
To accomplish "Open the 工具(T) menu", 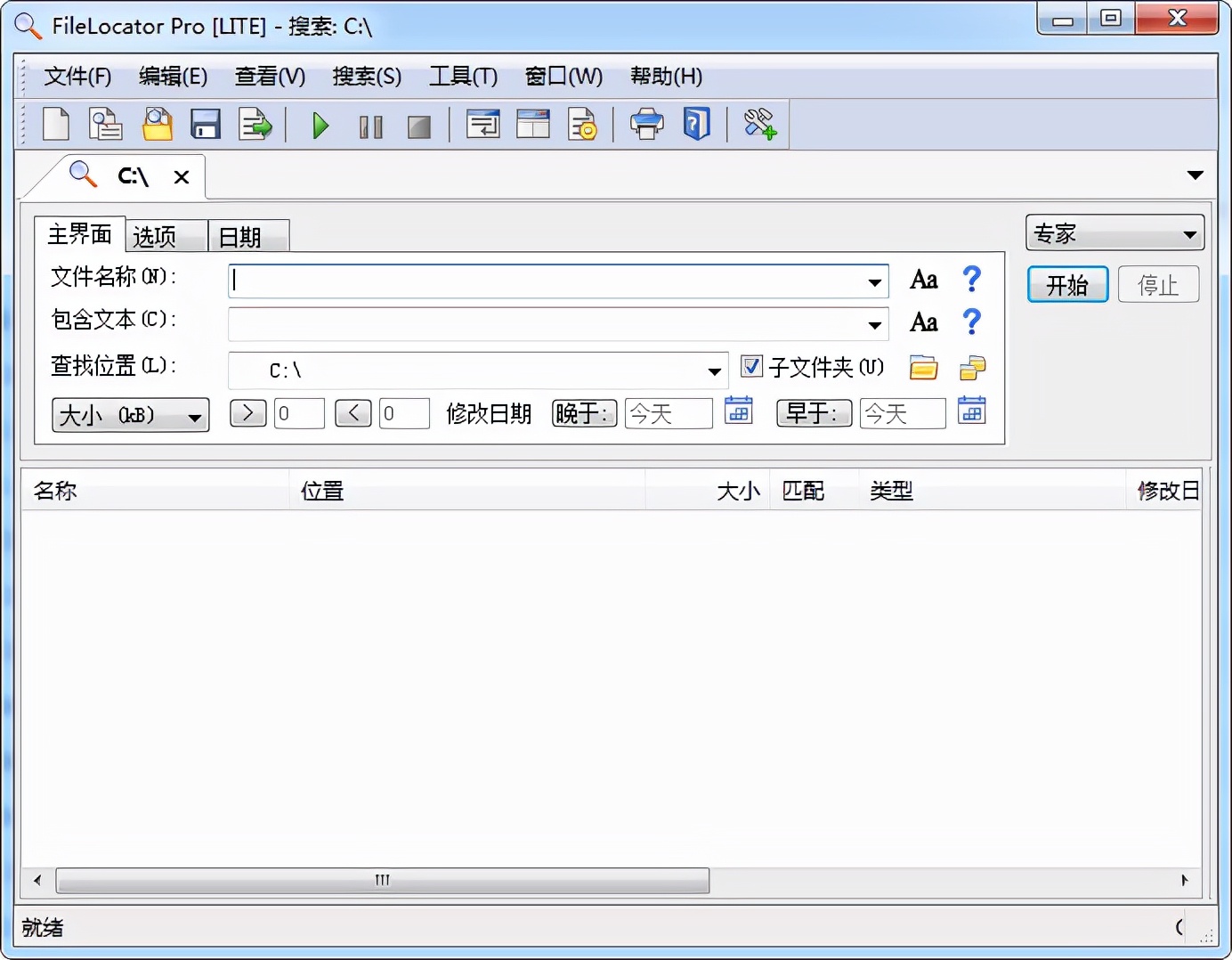I will [x=464, y=77].
